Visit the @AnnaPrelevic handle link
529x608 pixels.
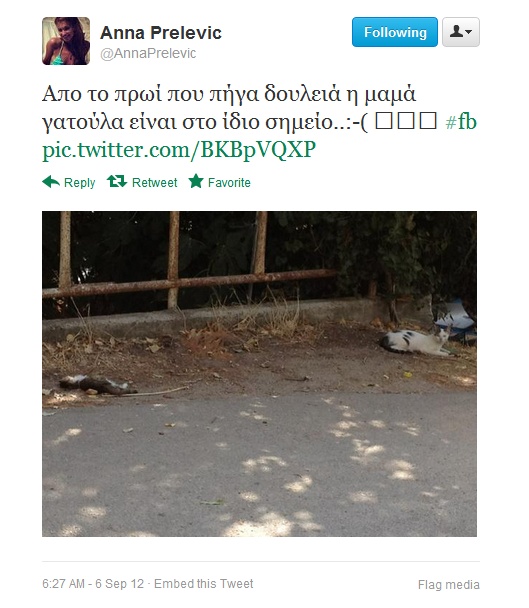148,54
